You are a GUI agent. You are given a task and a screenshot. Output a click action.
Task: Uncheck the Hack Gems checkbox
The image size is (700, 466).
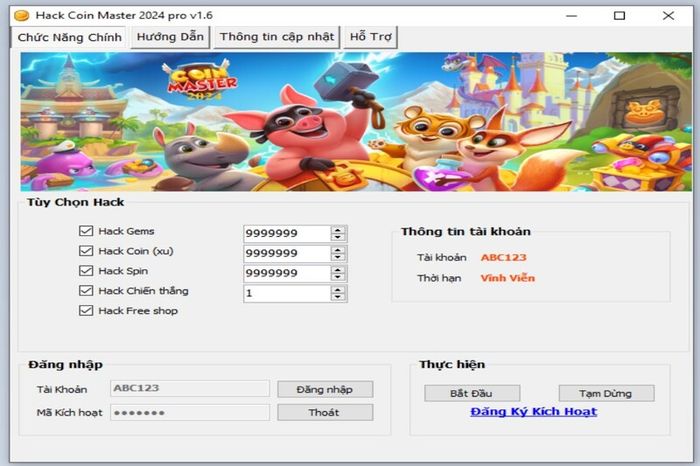[86, 231]
